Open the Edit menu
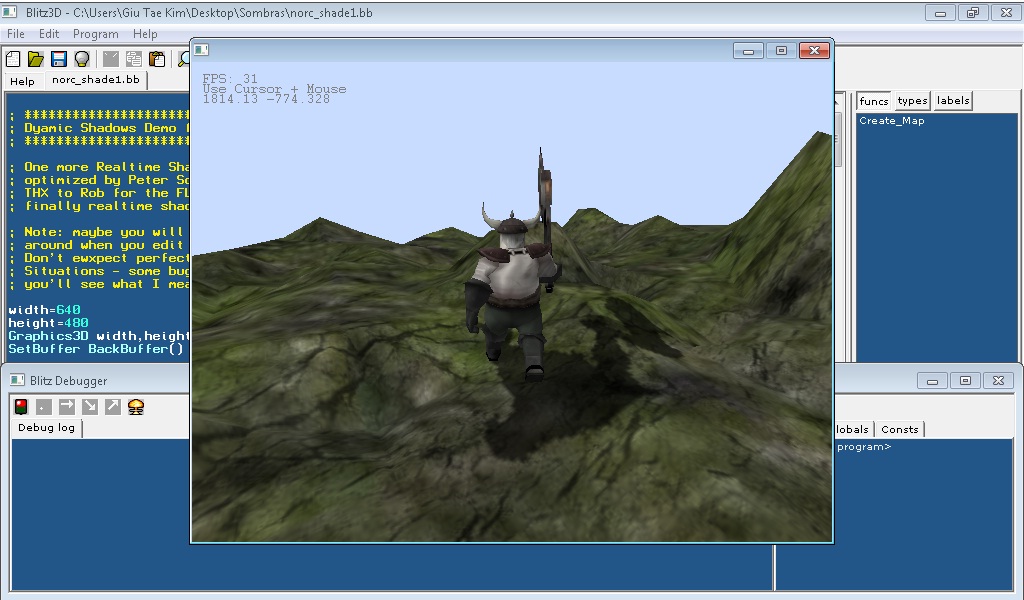The width and height of the screenshot is (1024, 600). tap(49, 34)
